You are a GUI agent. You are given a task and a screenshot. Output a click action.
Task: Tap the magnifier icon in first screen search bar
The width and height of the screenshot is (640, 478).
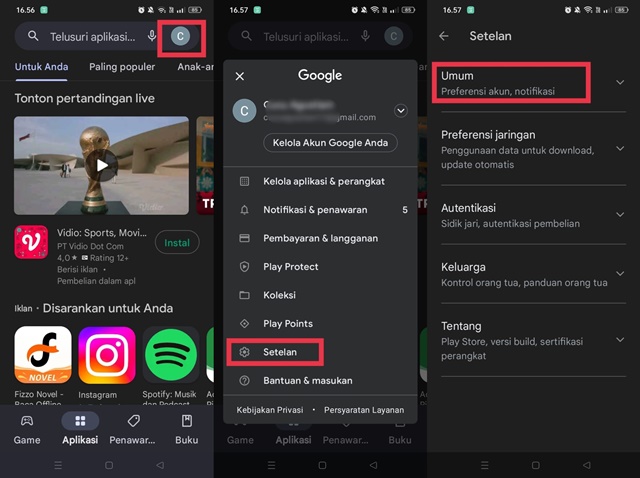(33, 36)
